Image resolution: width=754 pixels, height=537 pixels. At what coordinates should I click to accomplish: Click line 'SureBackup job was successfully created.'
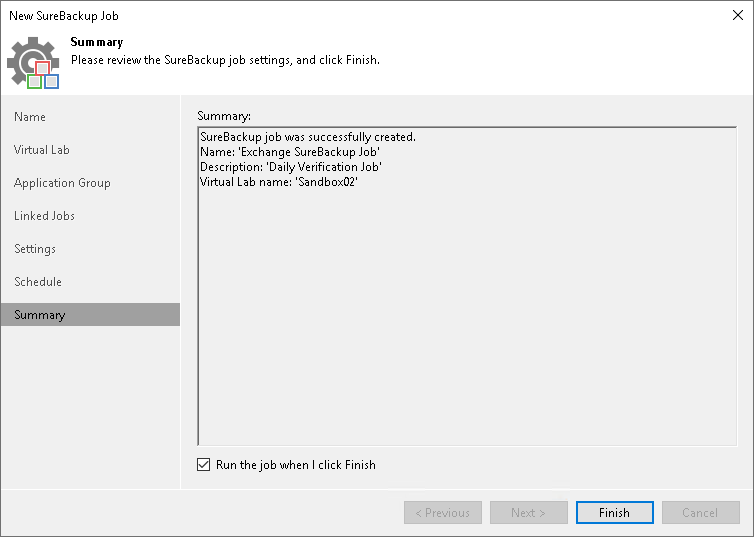[308, 137]
